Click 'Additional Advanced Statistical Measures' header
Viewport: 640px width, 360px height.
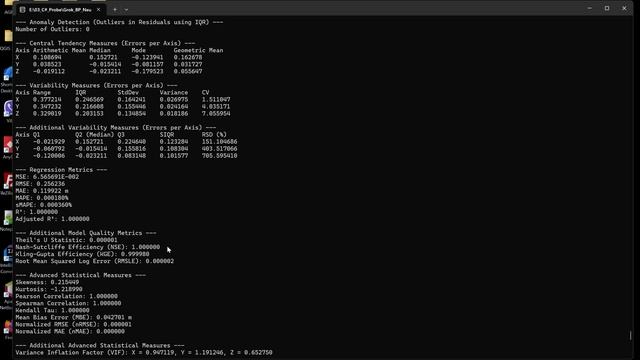pyautogui.click(x=100, y=346)
